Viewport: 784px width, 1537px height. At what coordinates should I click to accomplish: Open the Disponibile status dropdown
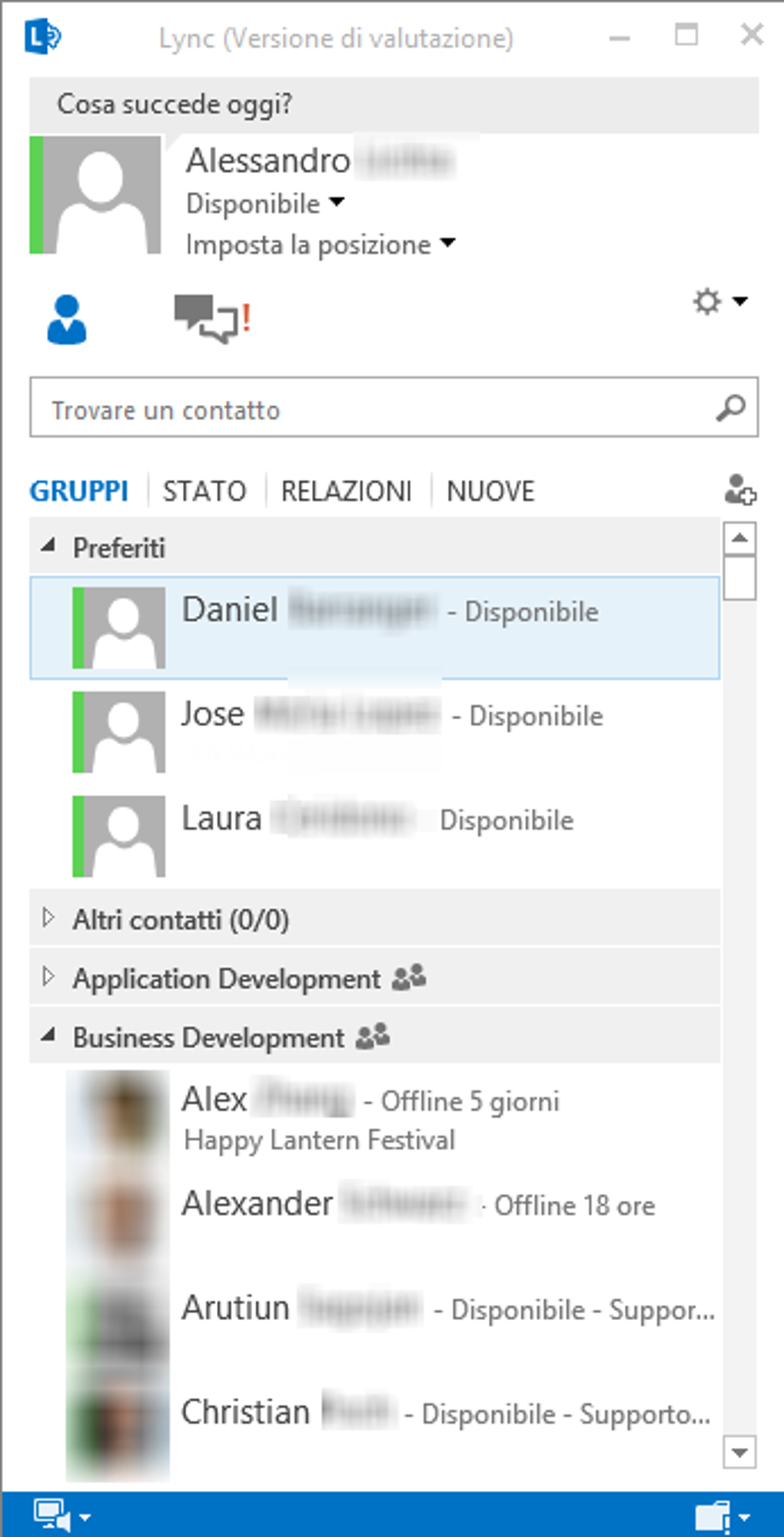click(265, 204)
